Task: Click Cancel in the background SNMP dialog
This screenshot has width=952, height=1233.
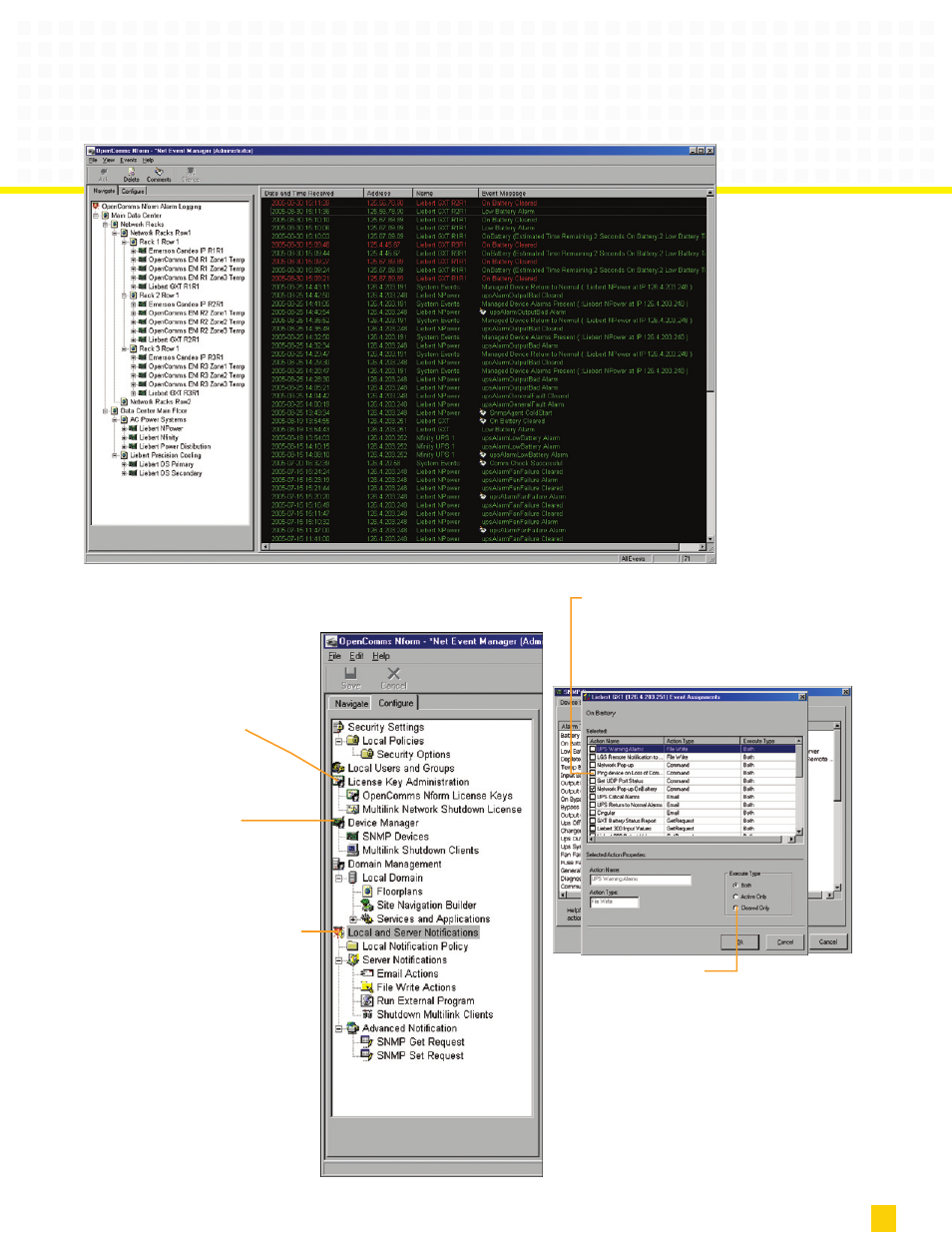Action: click(x=828, y=941)
